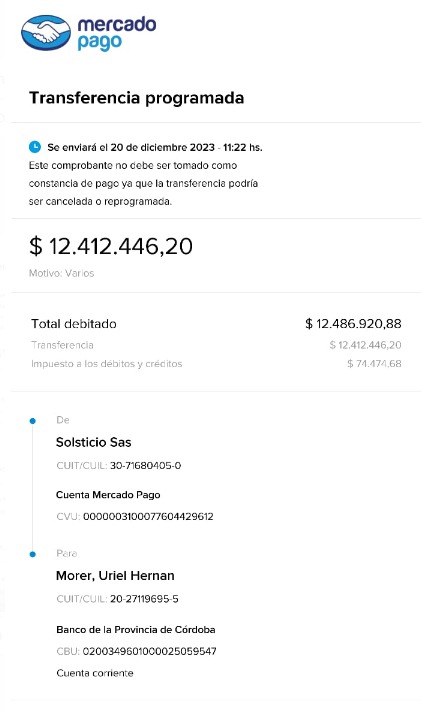Click the blue dot beside Para
421x711 pixels.
point(33,554)
